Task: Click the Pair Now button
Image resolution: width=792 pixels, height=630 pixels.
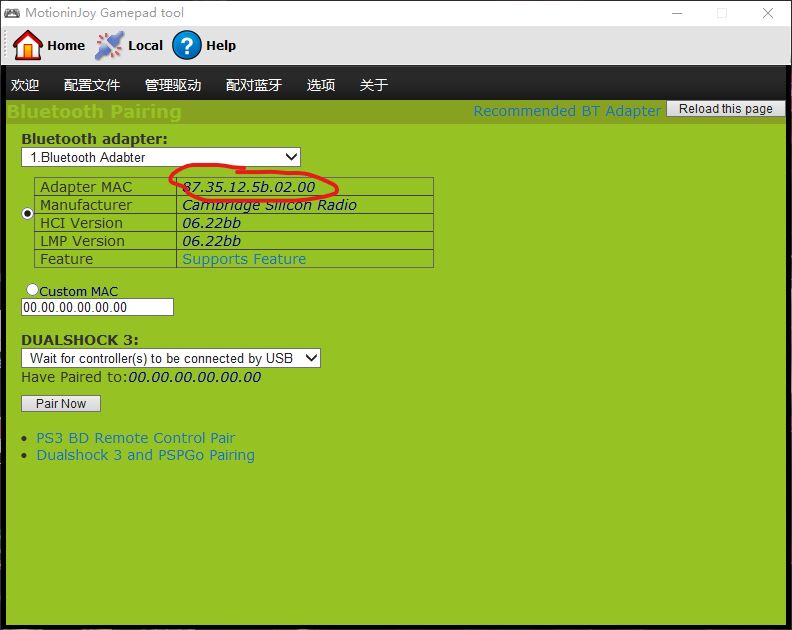Action: coord(61,404)
